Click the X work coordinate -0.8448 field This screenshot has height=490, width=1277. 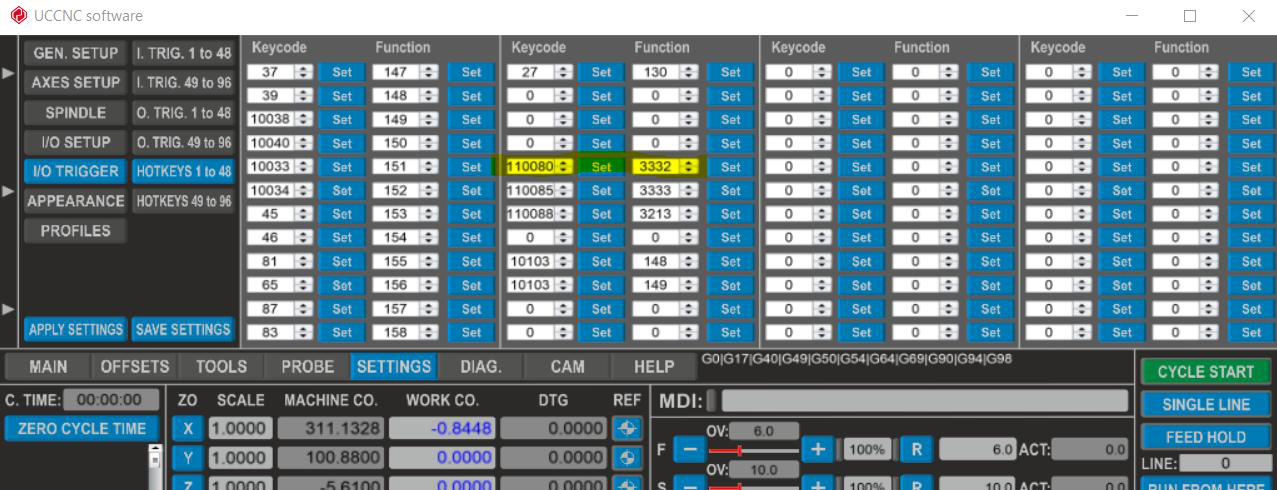(442, 428)
